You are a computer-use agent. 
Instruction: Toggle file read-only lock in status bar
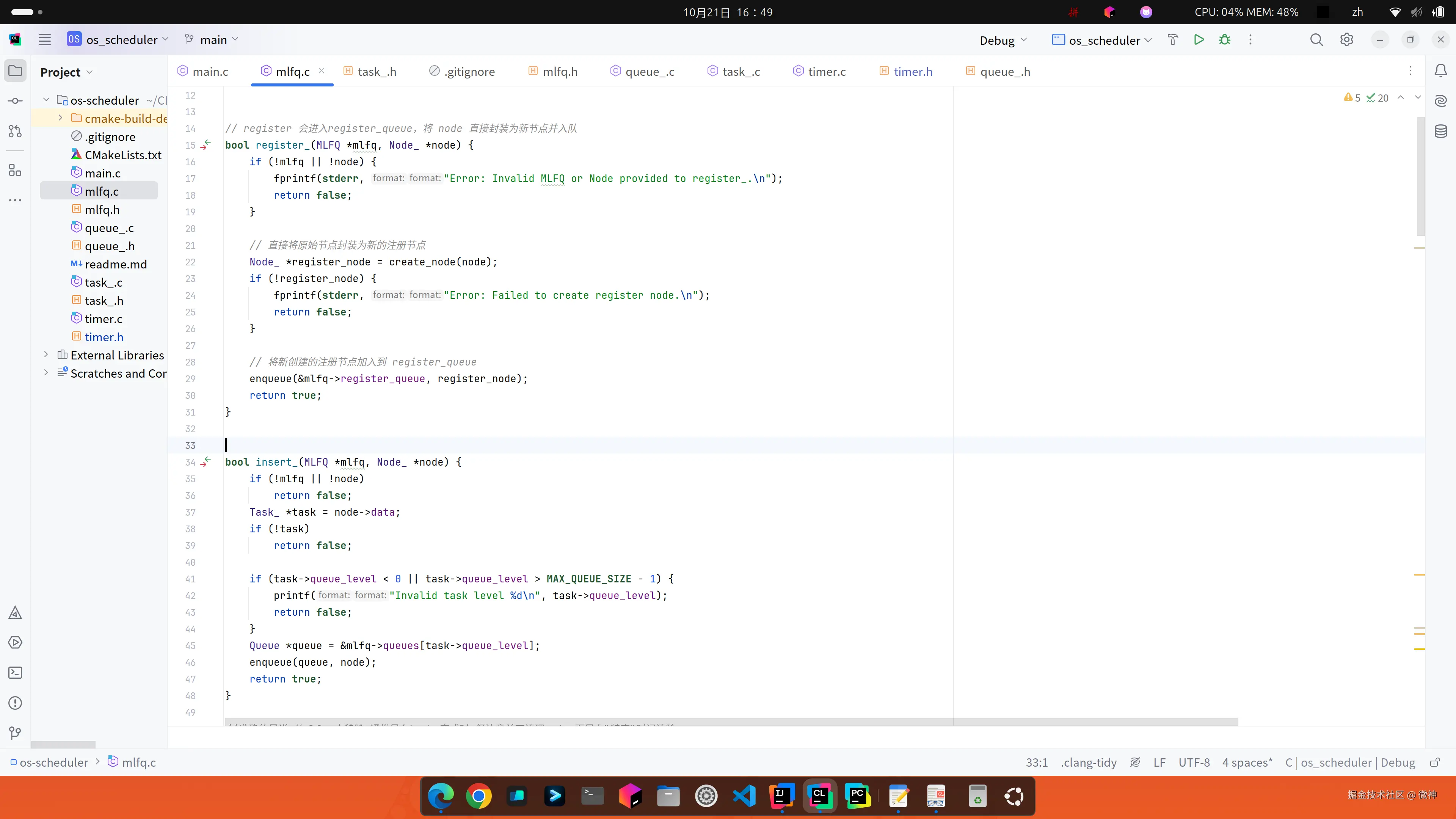point(1434,763)
